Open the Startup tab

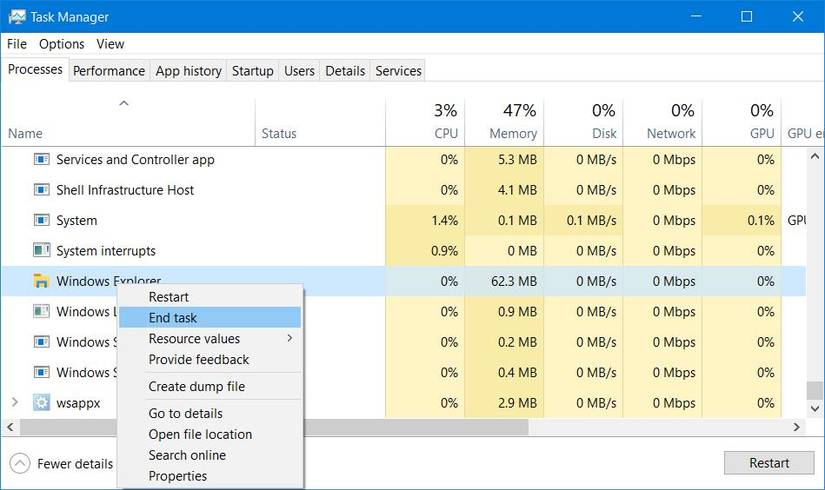tap(252, 71)
